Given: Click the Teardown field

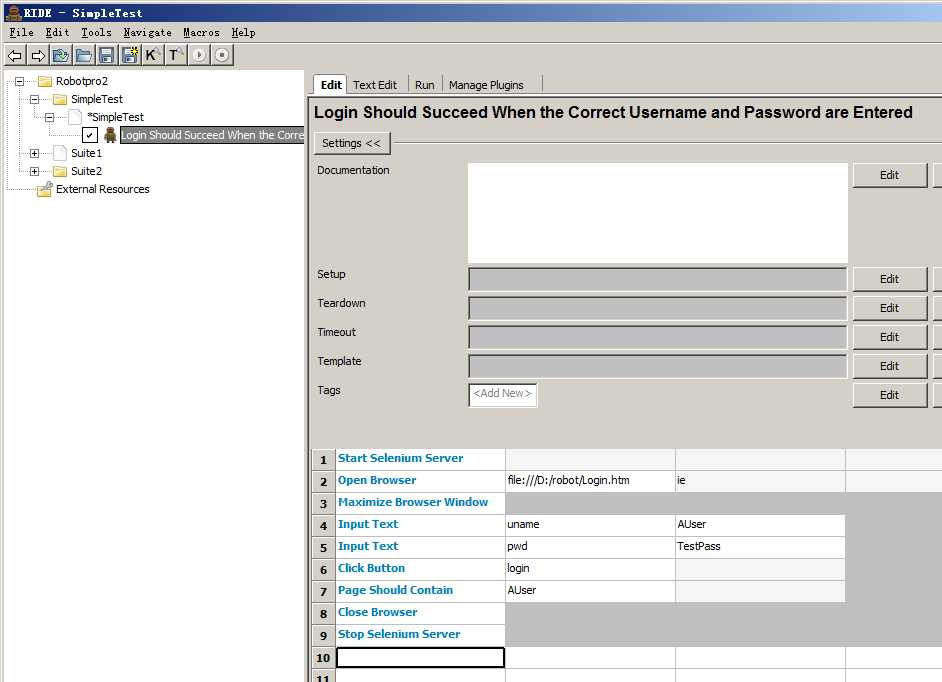Looking at the screenshot, I should coord(658,308).
